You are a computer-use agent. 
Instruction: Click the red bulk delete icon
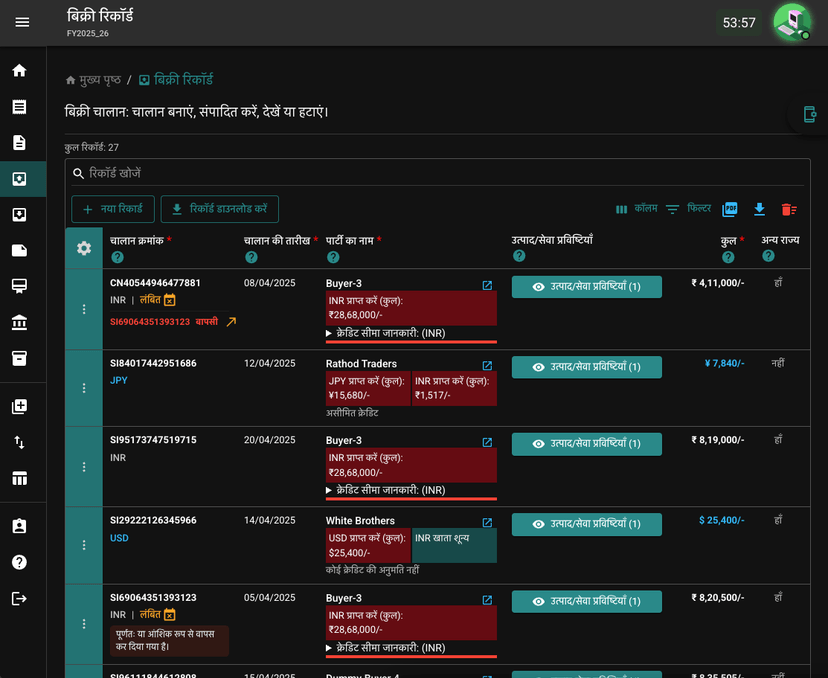tap(789, 210)
